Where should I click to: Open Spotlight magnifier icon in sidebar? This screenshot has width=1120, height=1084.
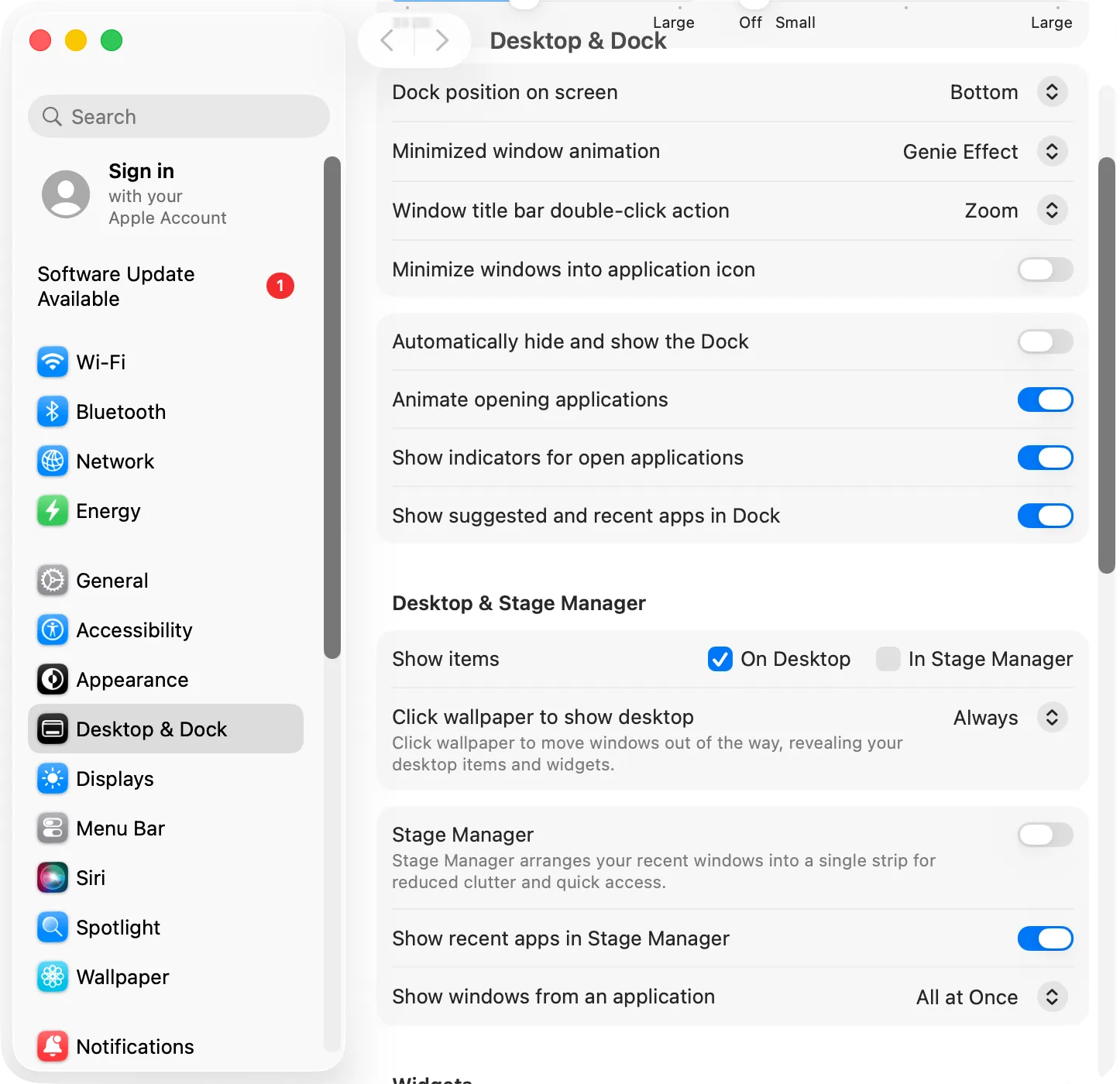coord(53,927)
